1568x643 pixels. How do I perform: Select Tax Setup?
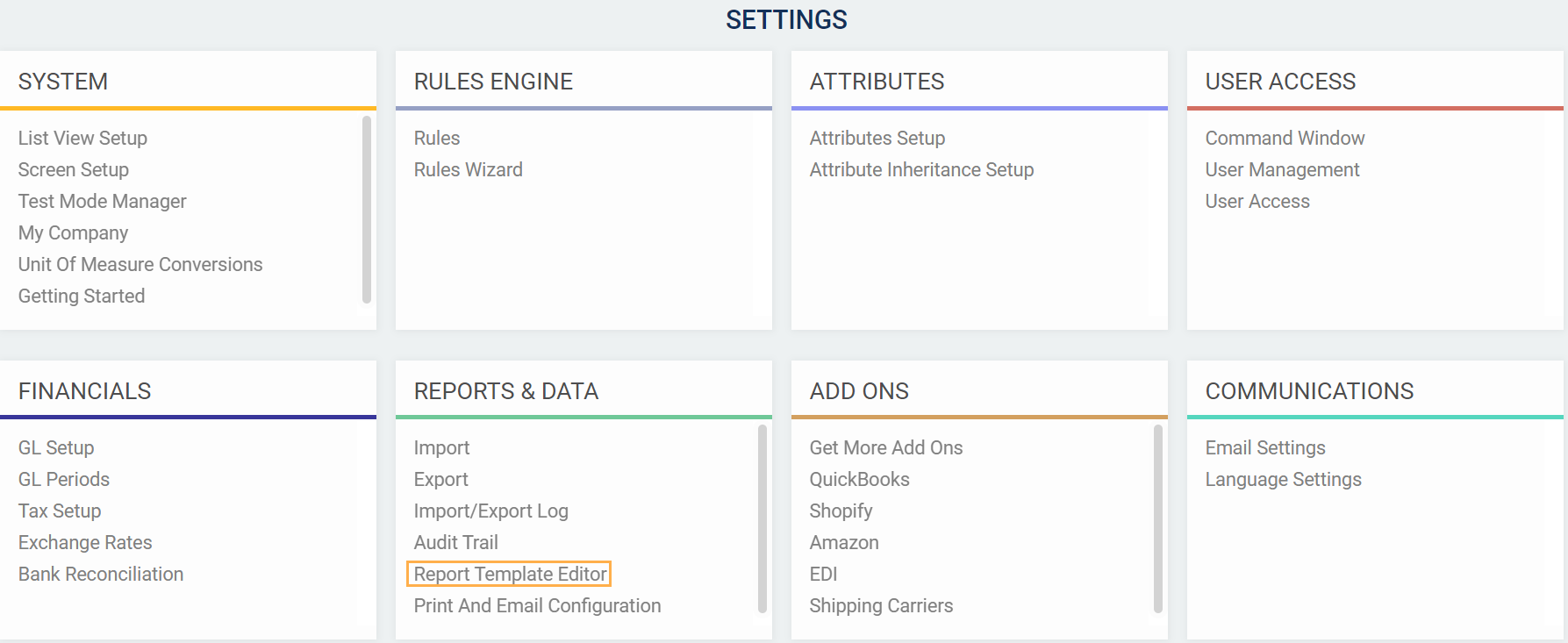(60, 511)
